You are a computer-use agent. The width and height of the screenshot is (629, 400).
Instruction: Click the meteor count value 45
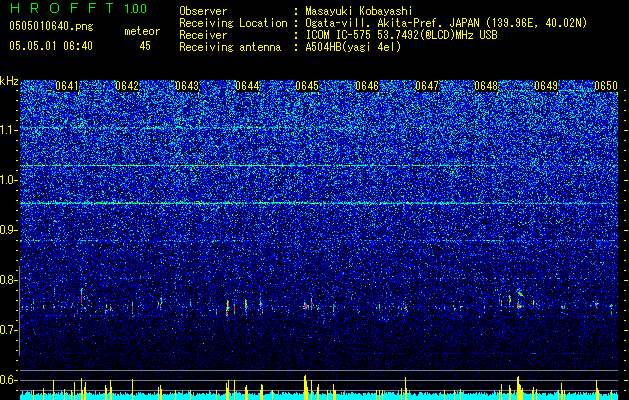coord(145,46)
